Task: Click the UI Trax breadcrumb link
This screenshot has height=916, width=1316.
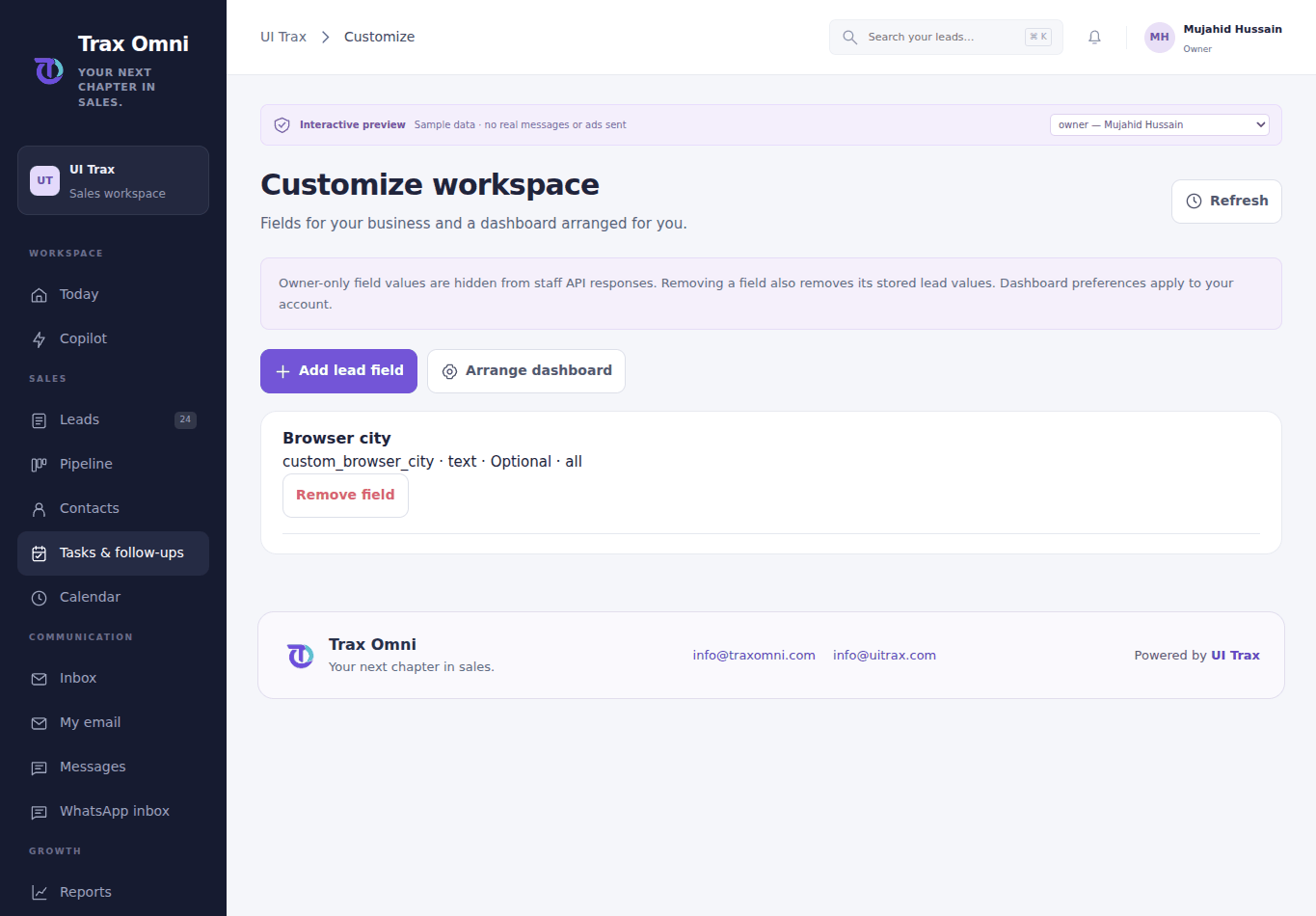Action: [x=283, y=37]
